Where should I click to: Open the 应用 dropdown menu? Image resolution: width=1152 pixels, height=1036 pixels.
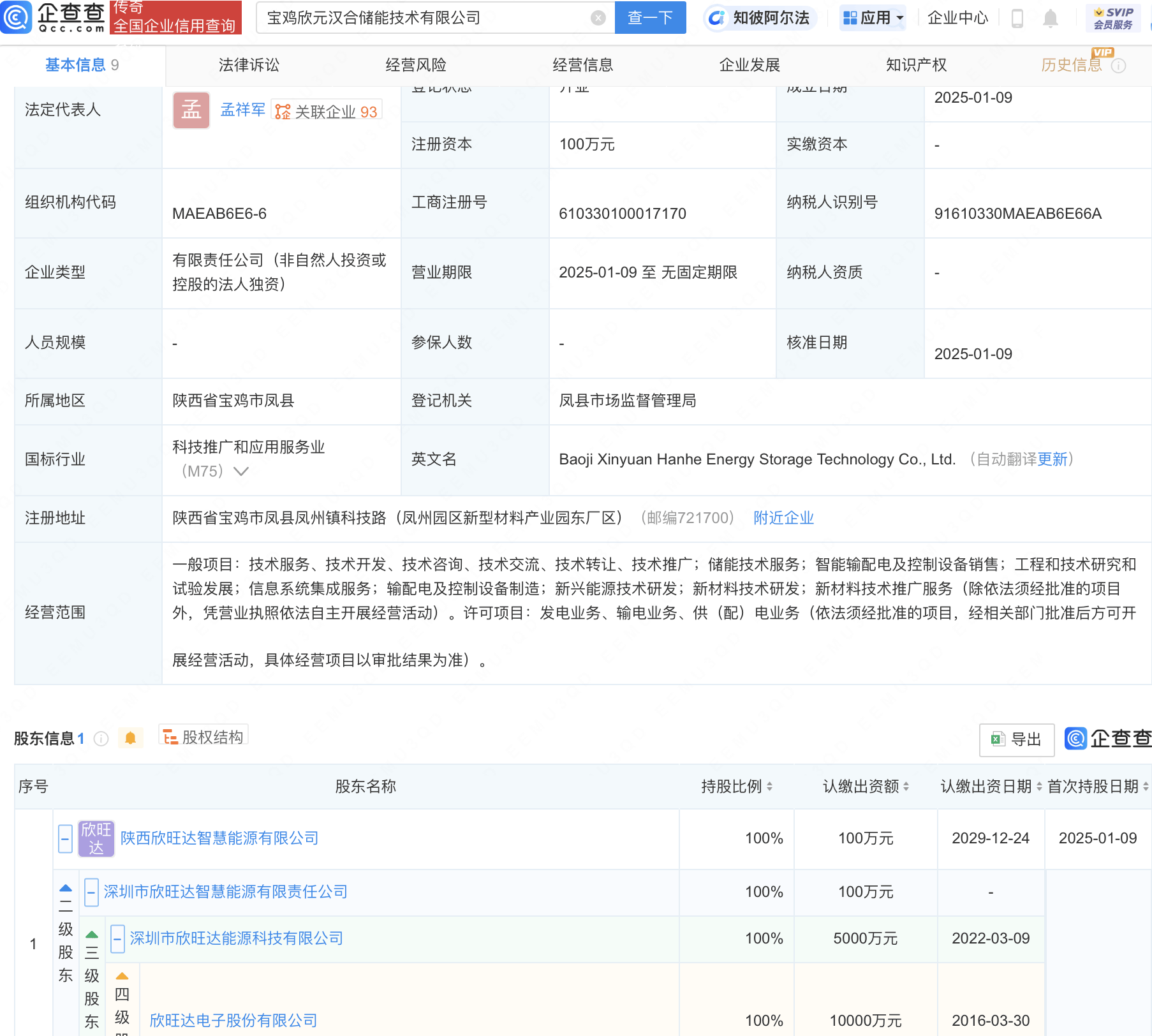pos(873,18)
